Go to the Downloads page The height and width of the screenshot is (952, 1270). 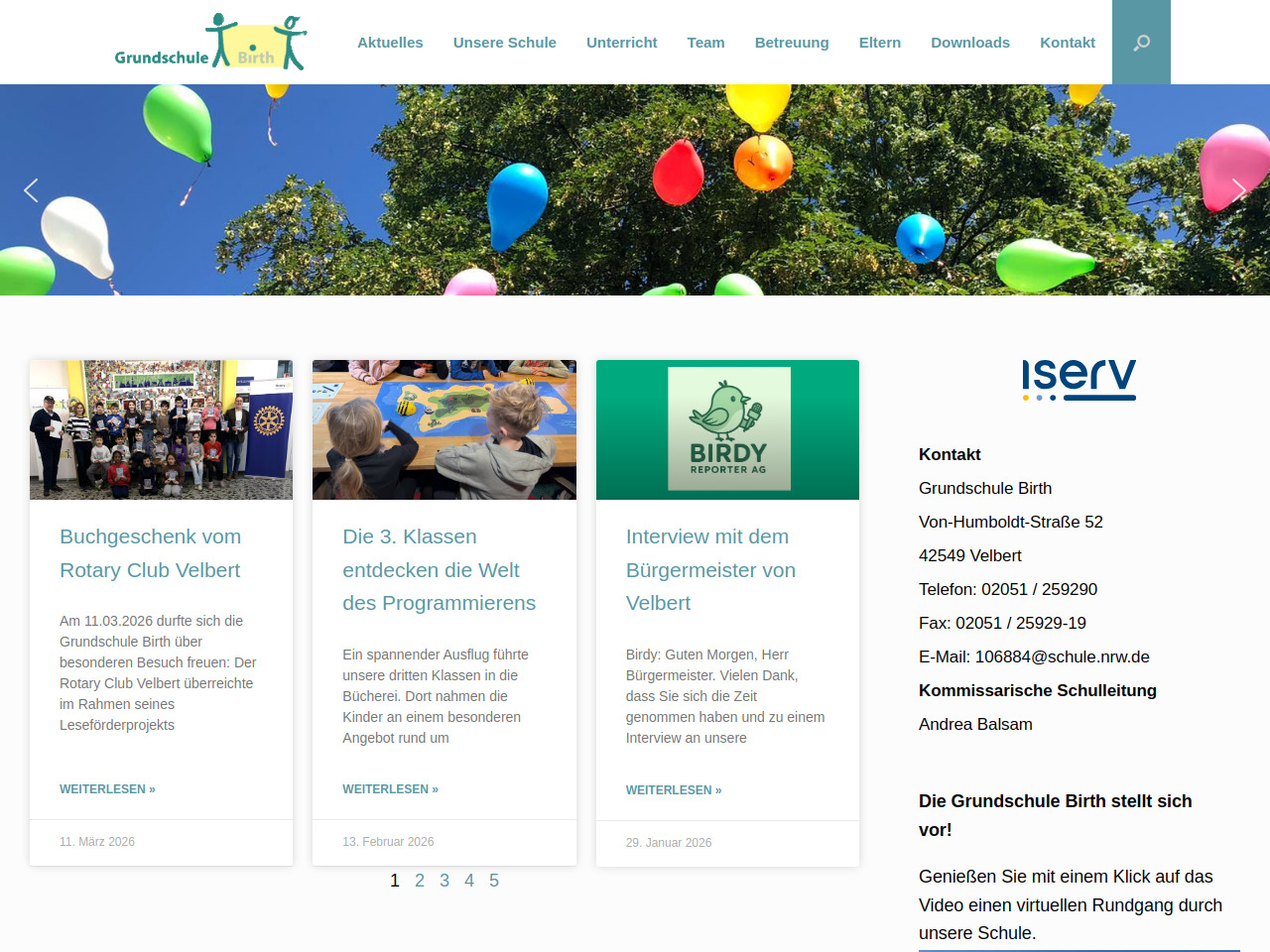pos(969,43)
